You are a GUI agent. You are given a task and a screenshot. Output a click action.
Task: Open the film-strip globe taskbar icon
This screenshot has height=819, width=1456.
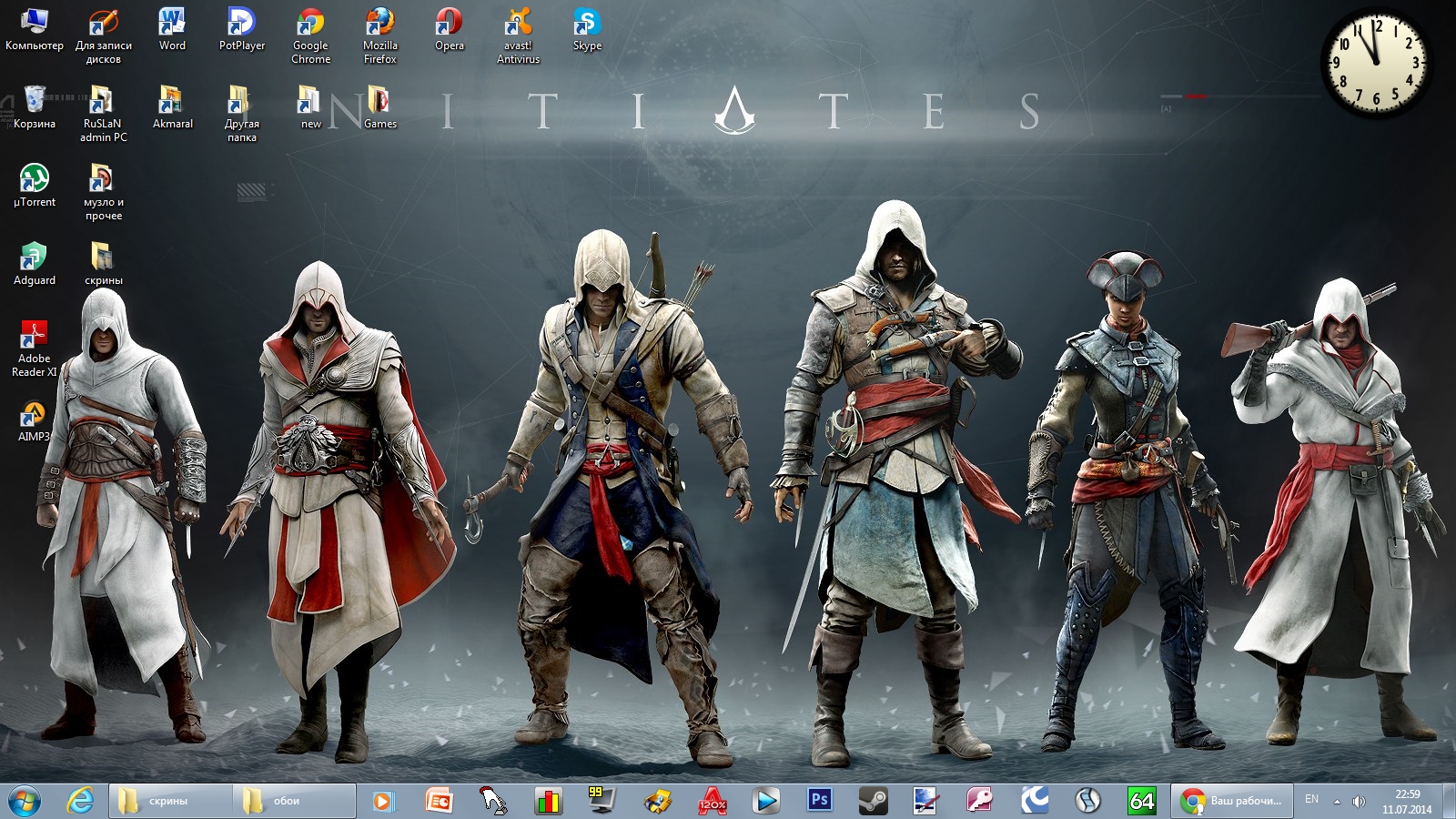tap(1087, 801)
